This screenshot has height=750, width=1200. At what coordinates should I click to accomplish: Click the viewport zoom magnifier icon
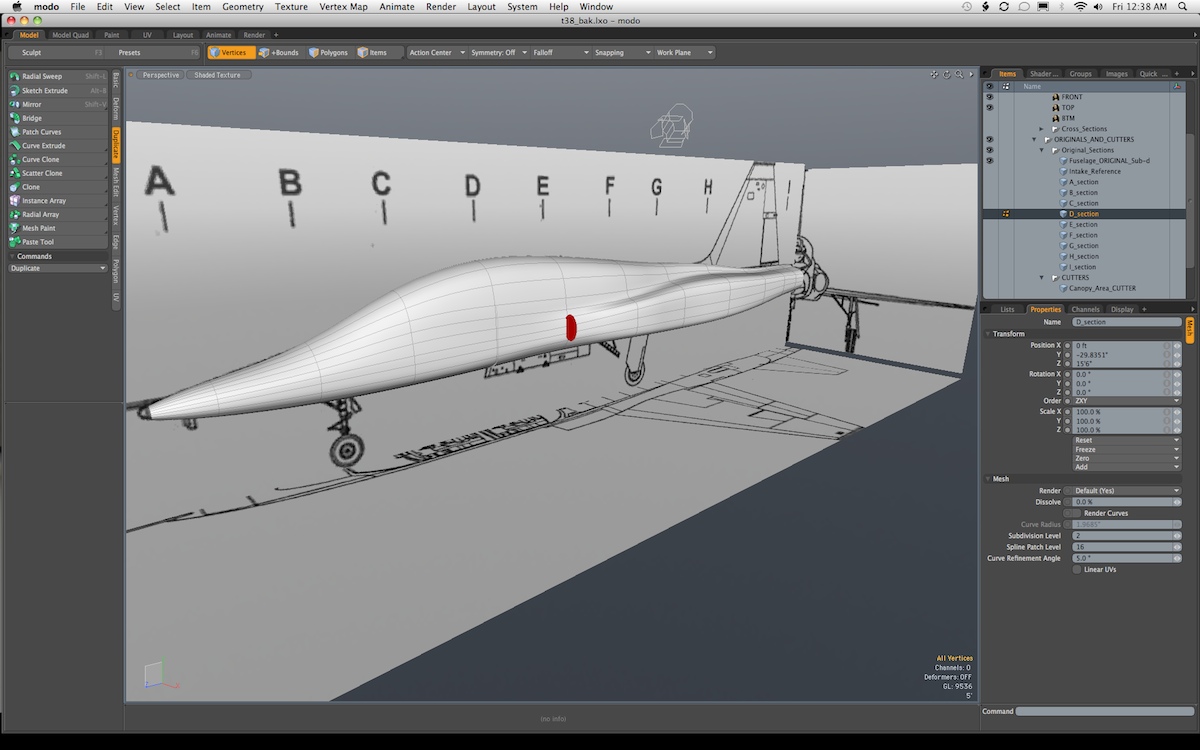click(959, 74)
